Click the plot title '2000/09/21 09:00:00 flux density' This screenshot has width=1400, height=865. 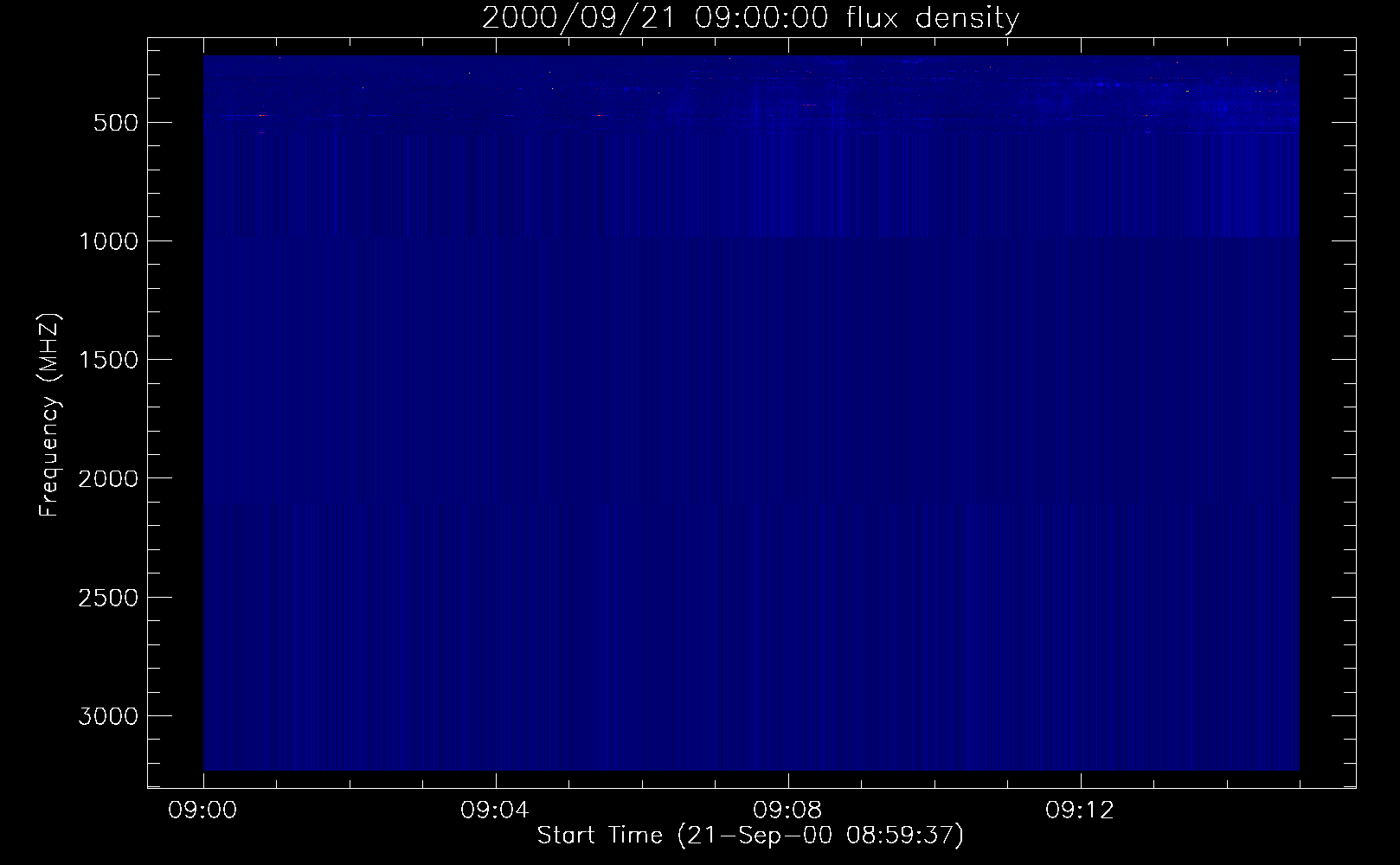(750, 18)
